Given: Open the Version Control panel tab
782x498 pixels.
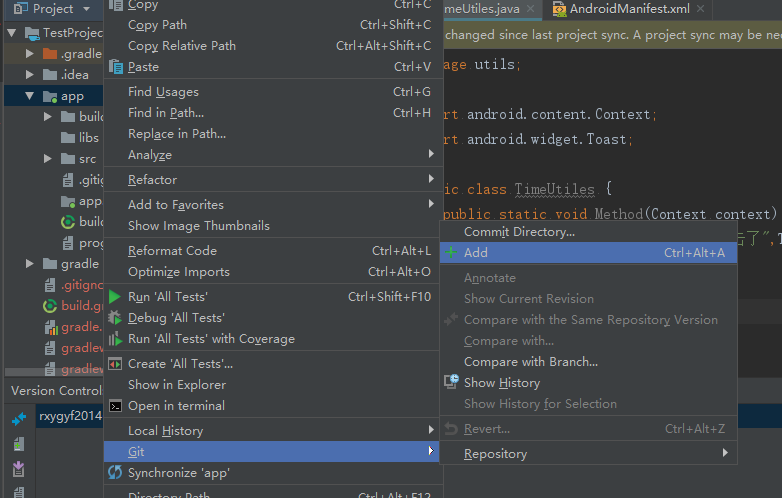Looking at the screenshot, I should click(56, 391).
